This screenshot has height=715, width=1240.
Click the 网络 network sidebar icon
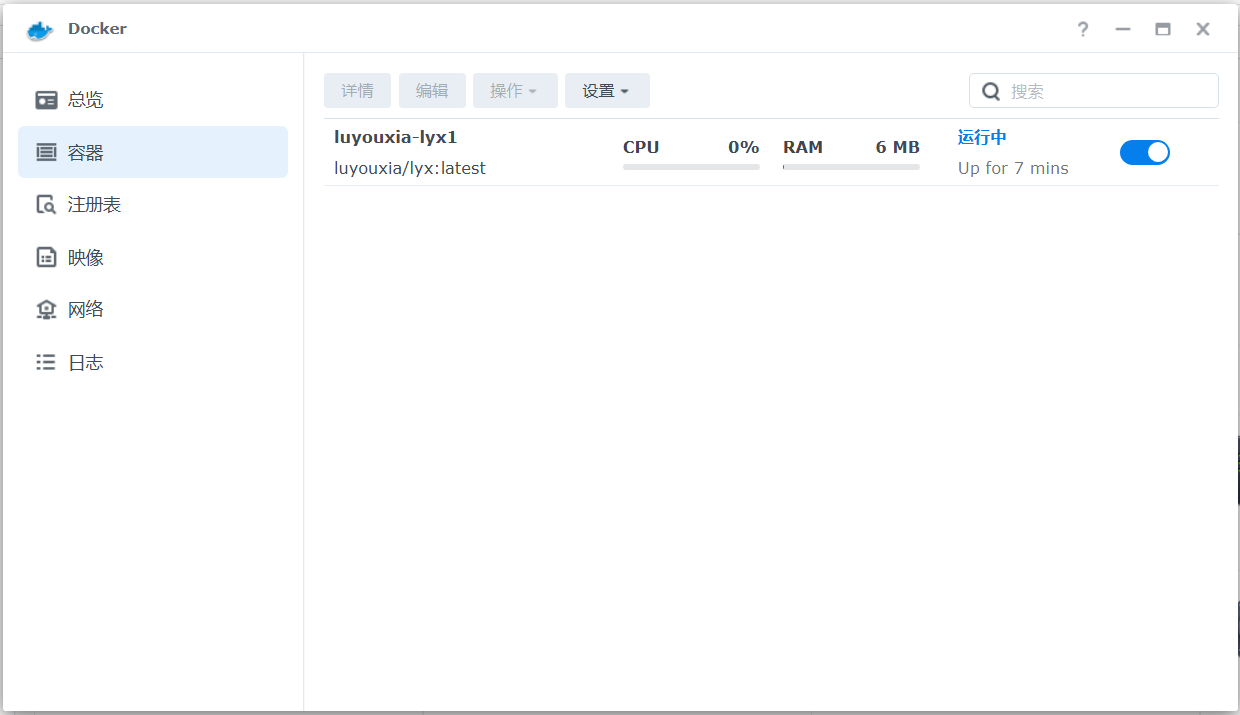[x=46, y=310]
